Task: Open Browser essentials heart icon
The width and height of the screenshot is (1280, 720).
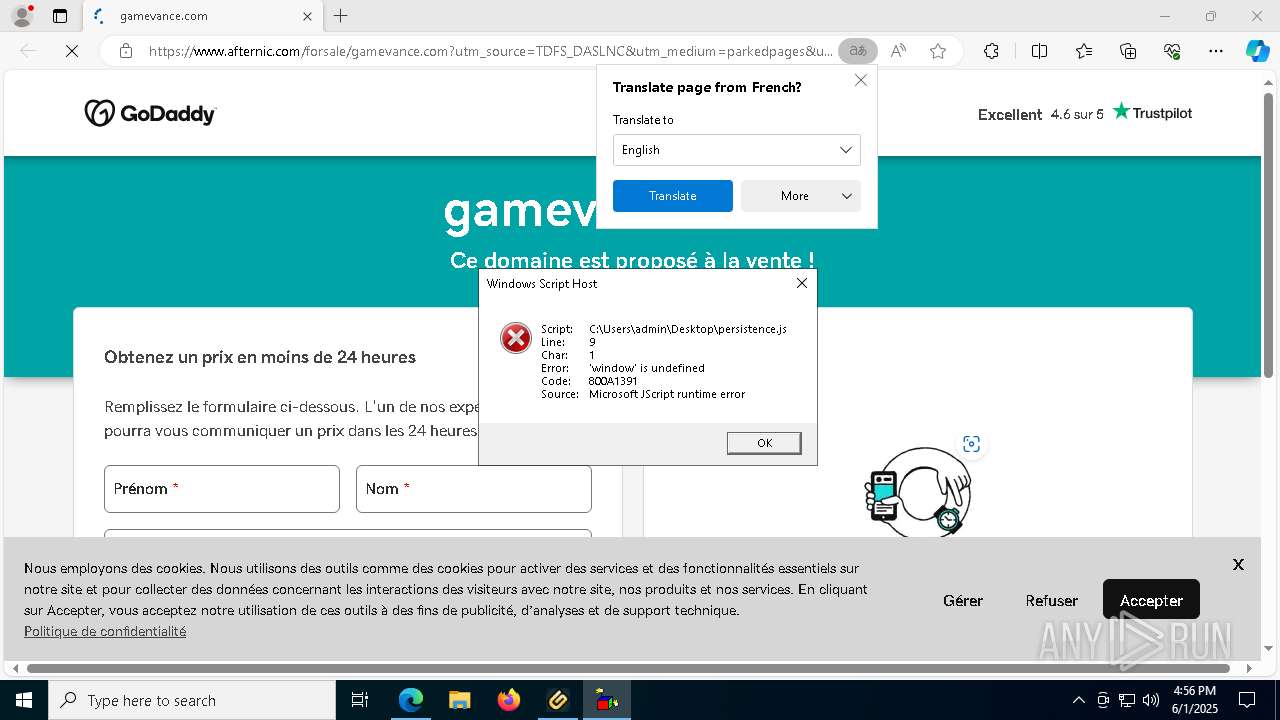Action: pos(1172,51)
